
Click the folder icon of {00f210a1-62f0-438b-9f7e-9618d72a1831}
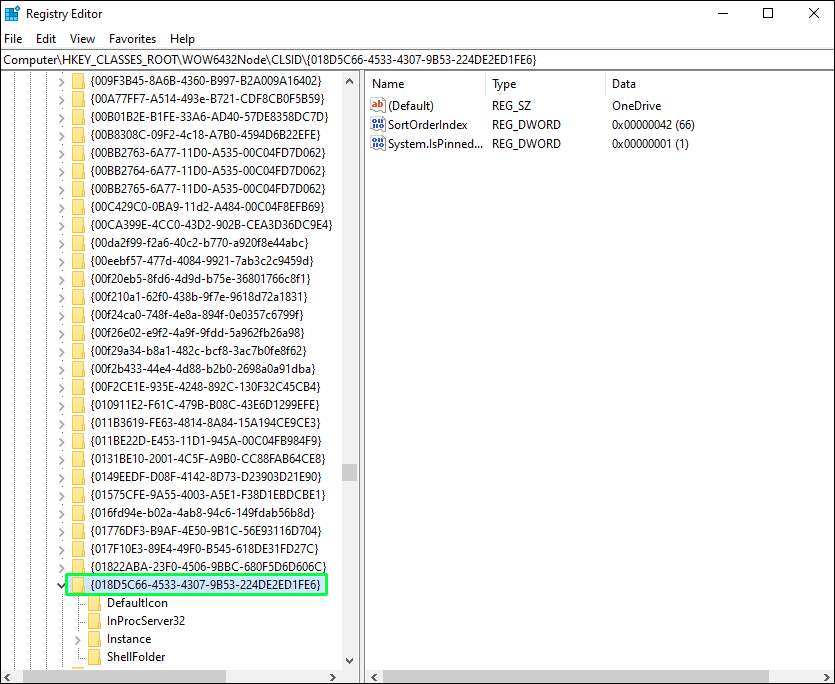click(78, 297)
